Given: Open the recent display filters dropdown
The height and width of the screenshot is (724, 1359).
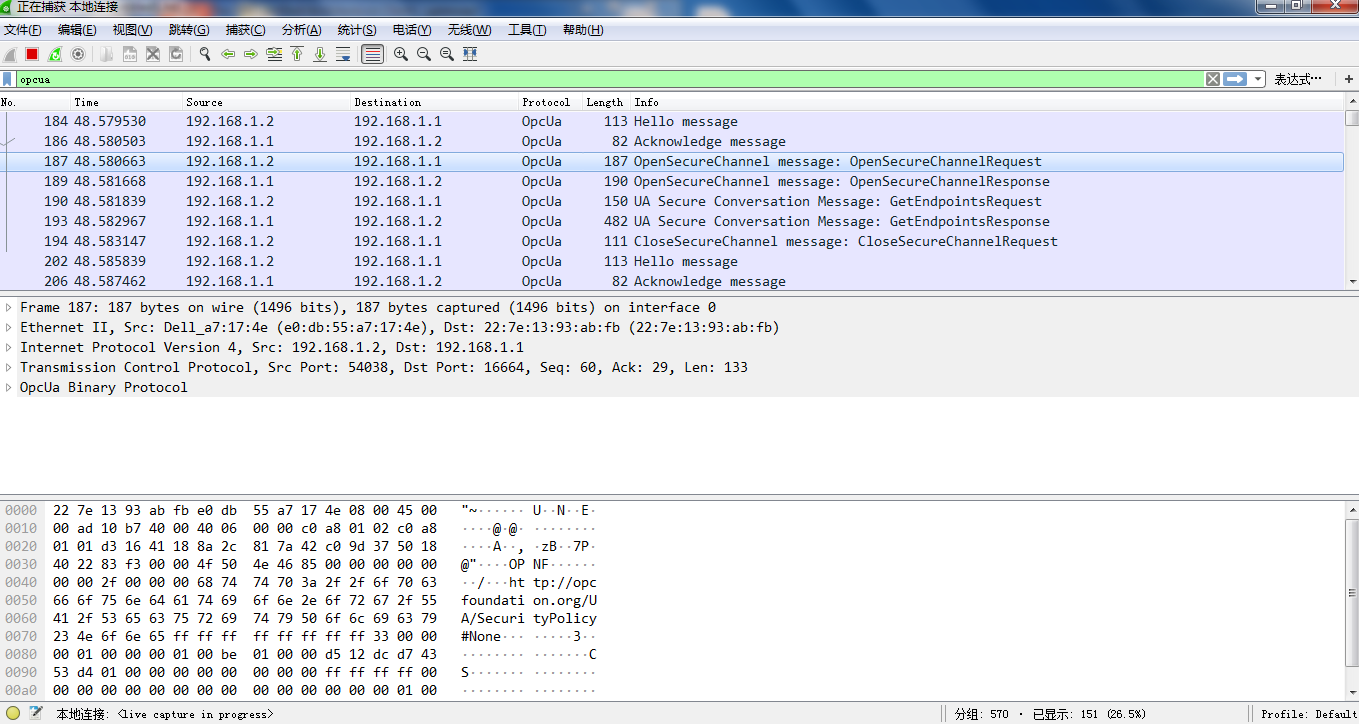Looking at the screenshot, I should point(1258,79).
